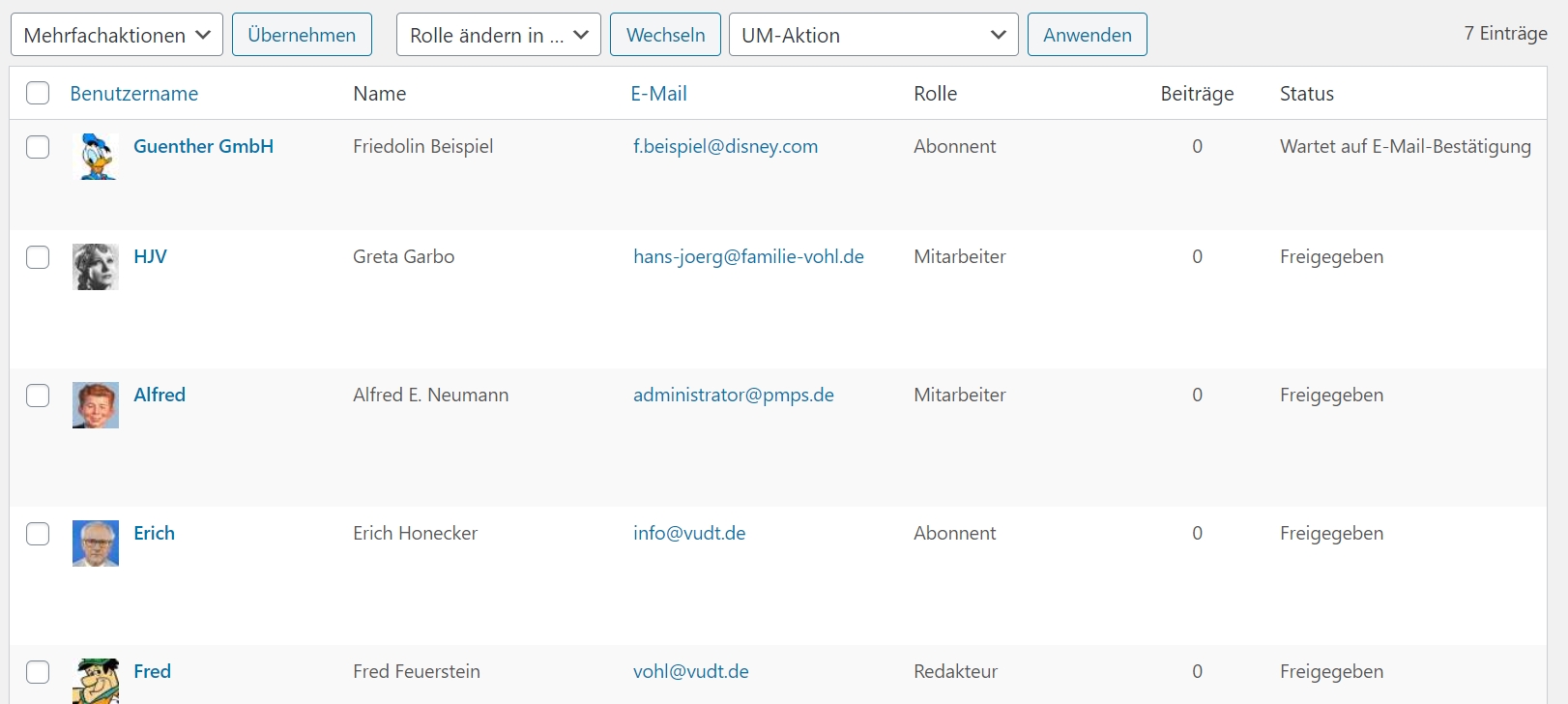The height and width of the screenshot is (704, 1568).
Task: Select the checkbox for Guenther GmbH
Action: pos(38,147)
